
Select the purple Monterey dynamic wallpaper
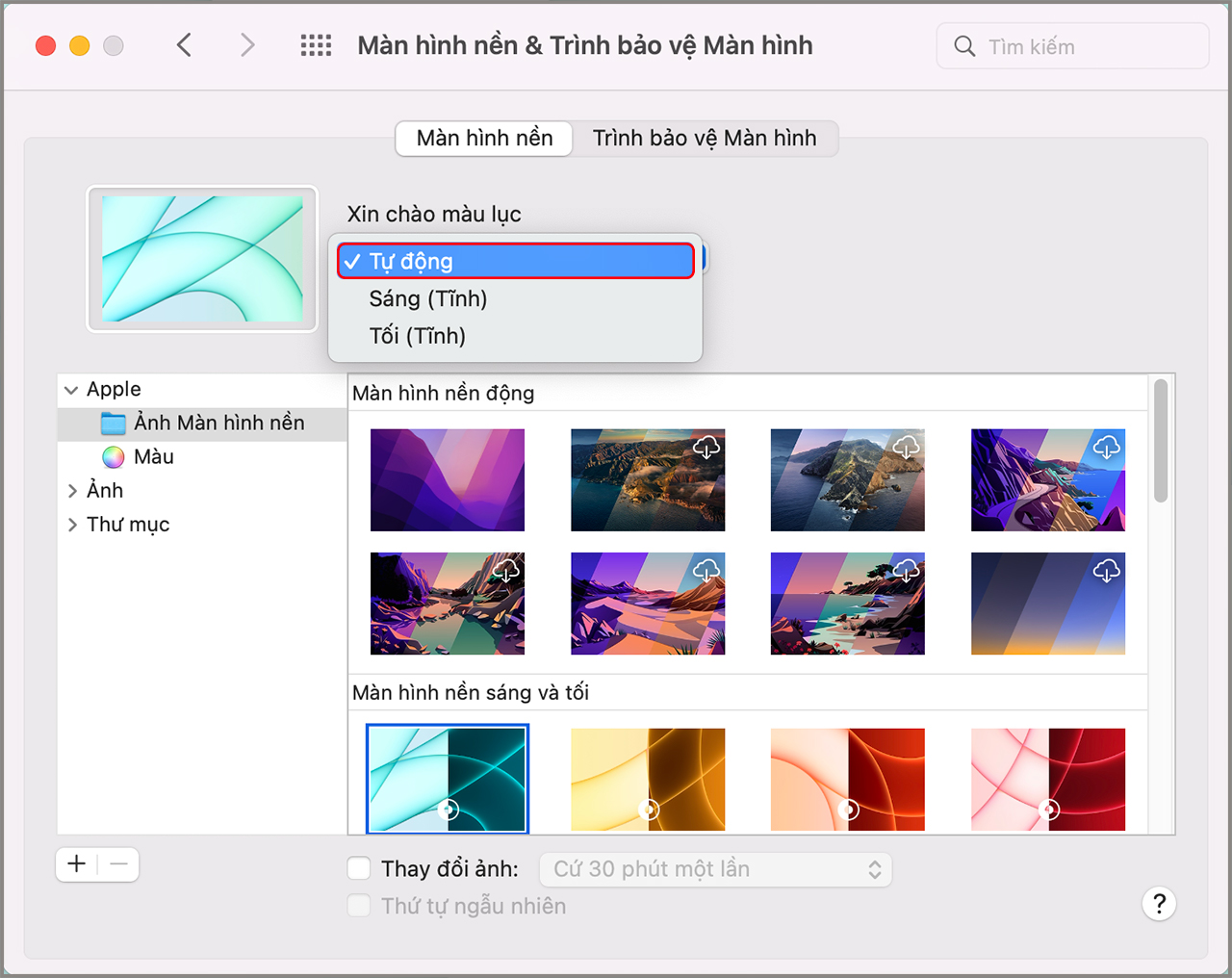(x=448, y=480)
